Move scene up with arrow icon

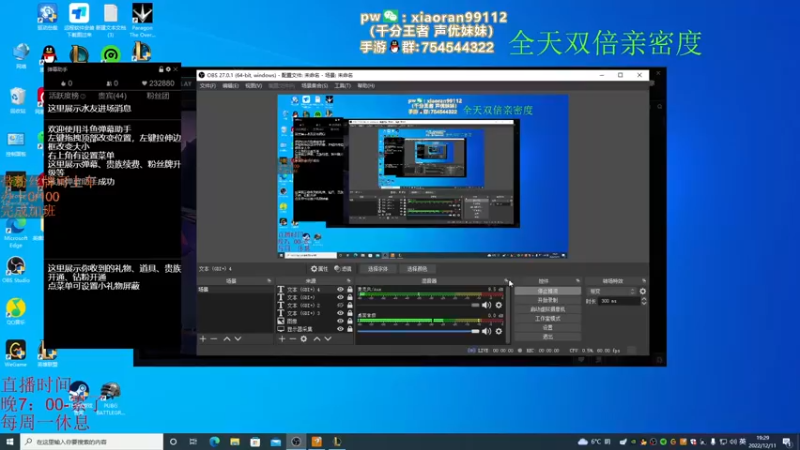click(x=227, y=339)
